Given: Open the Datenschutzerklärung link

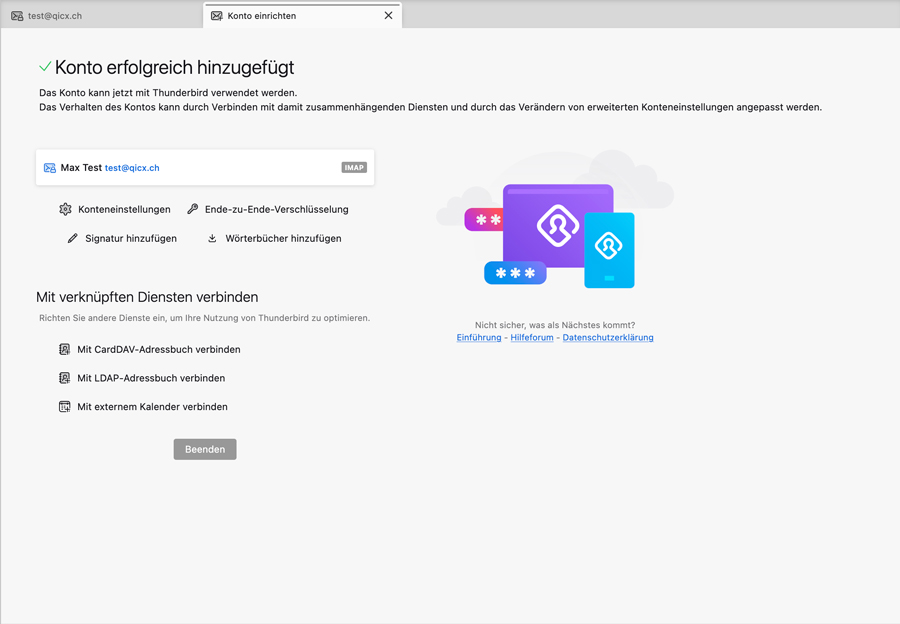Looking at the screenshot, I should 608,338.
